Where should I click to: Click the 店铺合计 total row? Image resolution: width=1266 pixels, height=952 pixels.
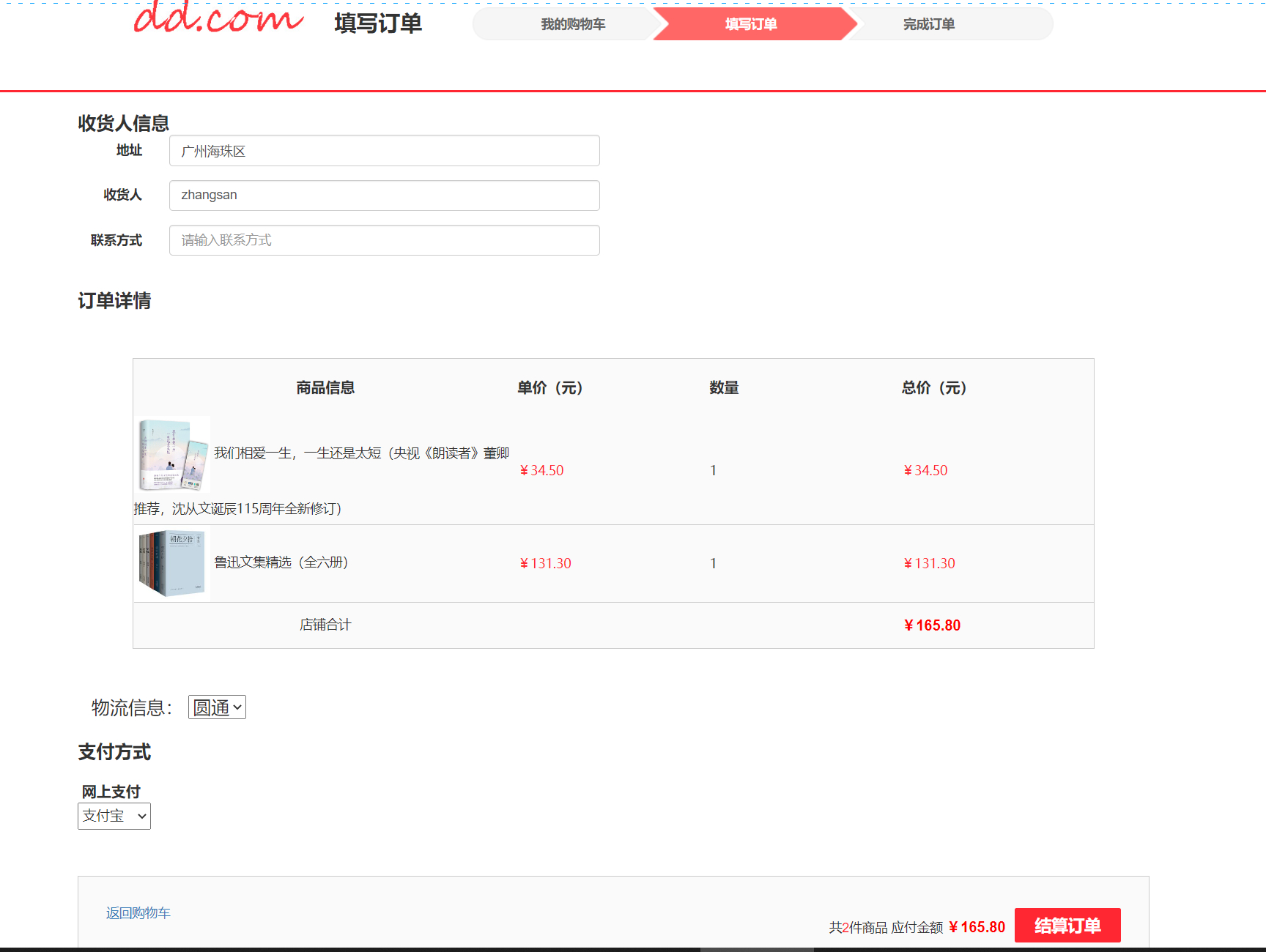click(x=325, y=625)
